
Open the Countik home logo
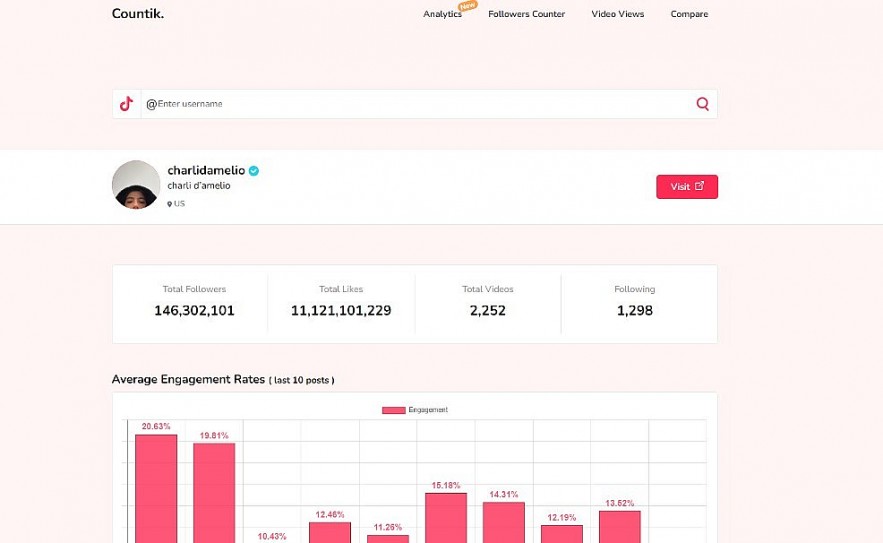tap(138, 14)
